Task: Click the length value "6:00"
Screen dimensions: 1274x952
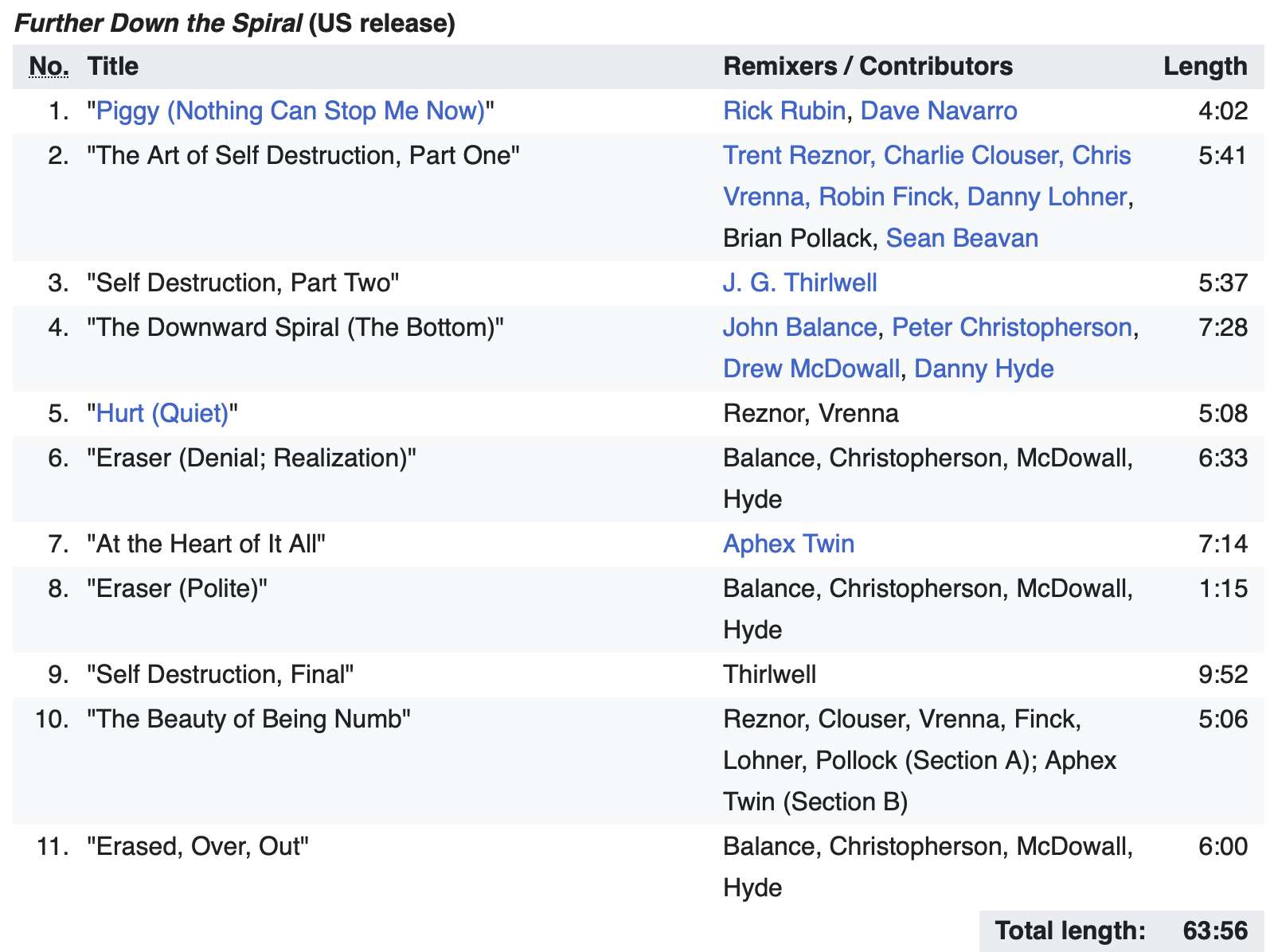Action: [x=1223, y=846]
